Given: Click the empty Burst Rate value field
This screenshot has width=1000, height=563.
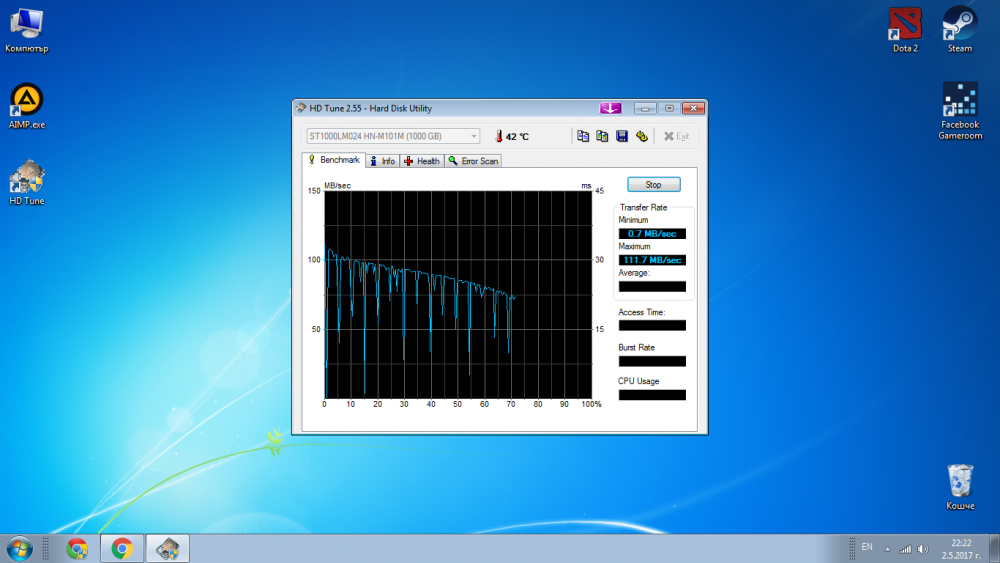Looking at the screenshot, I should coord(652,361).
